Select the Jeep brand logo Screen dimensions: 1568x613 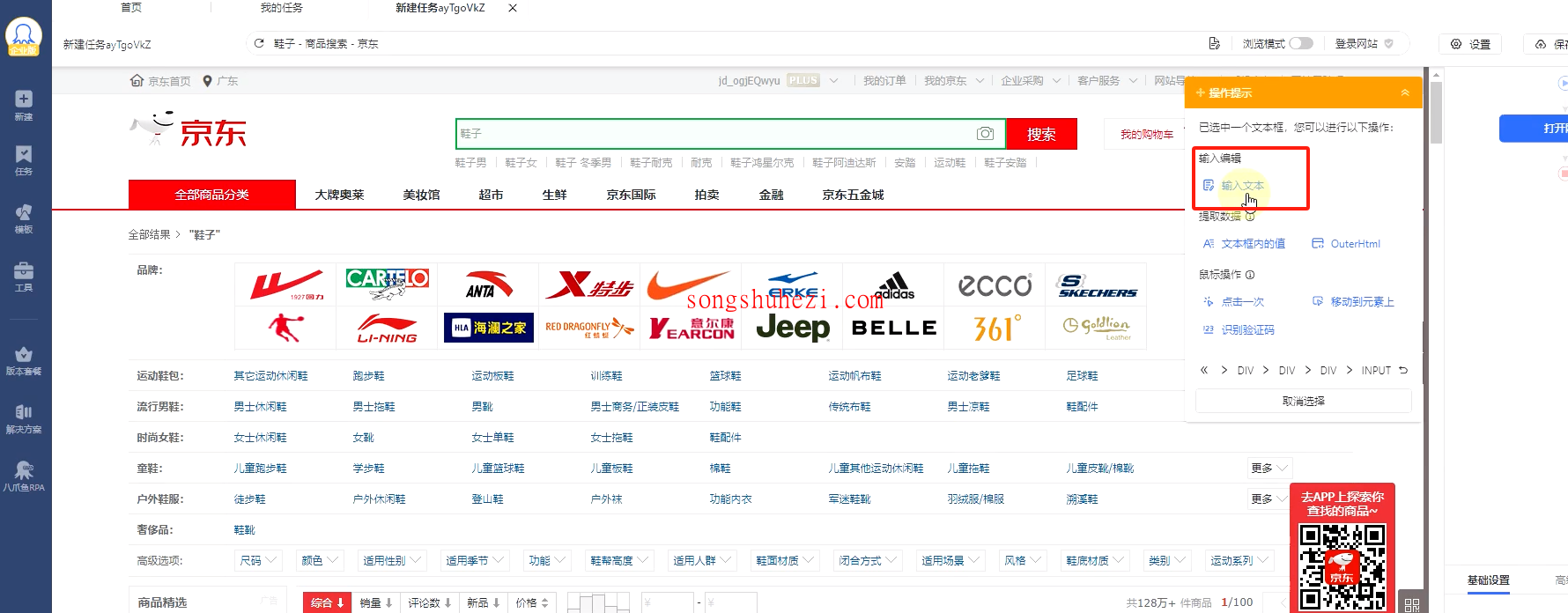pos(793,328)
